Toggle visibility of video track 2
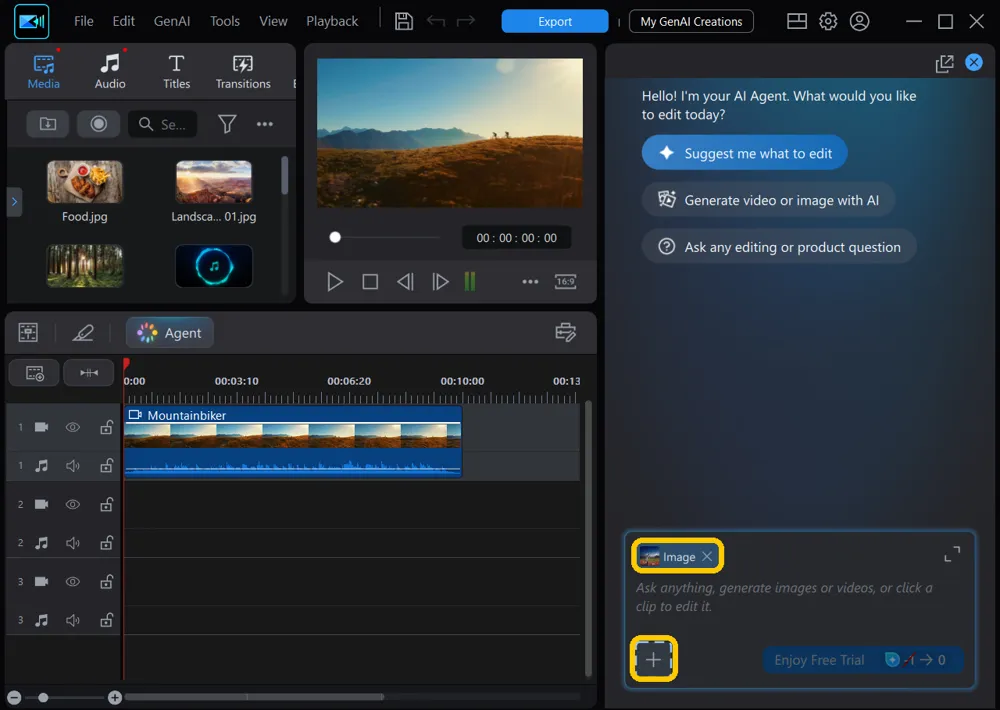 pos(73,505)
